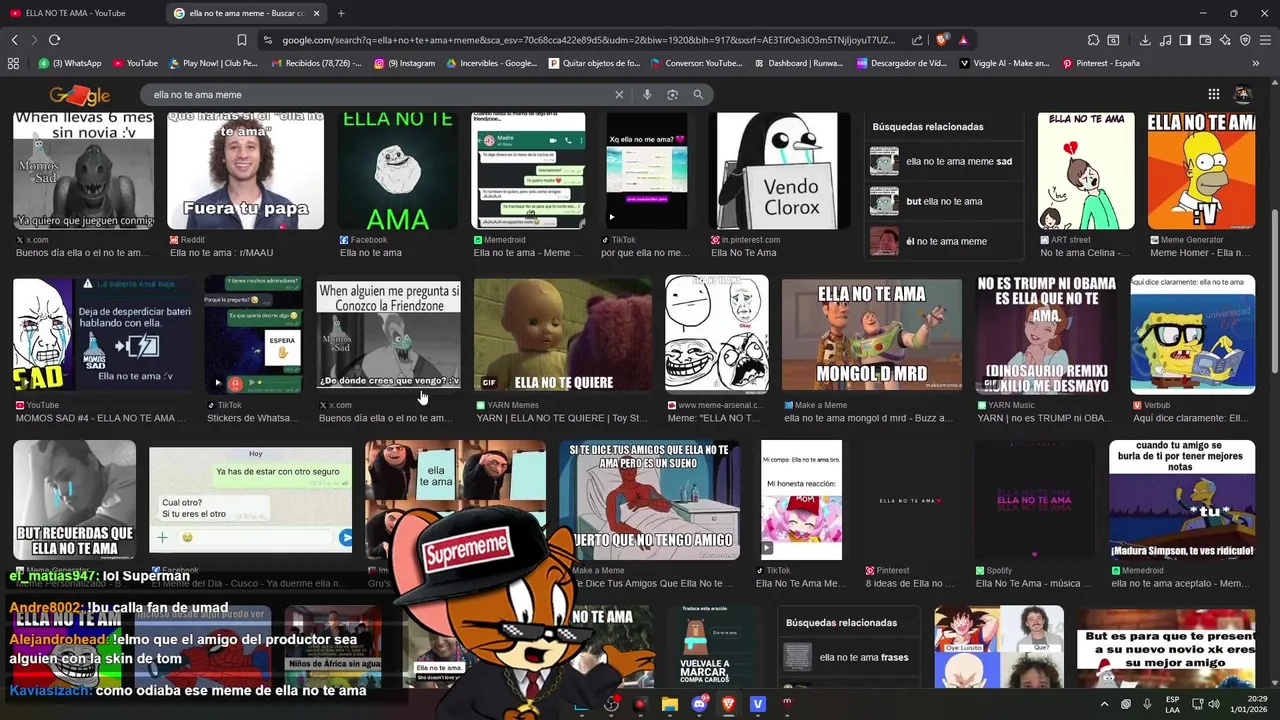Open the Brave VPN shield icon
This screenshot has width=1280, height=720.
click(1245, 40)
